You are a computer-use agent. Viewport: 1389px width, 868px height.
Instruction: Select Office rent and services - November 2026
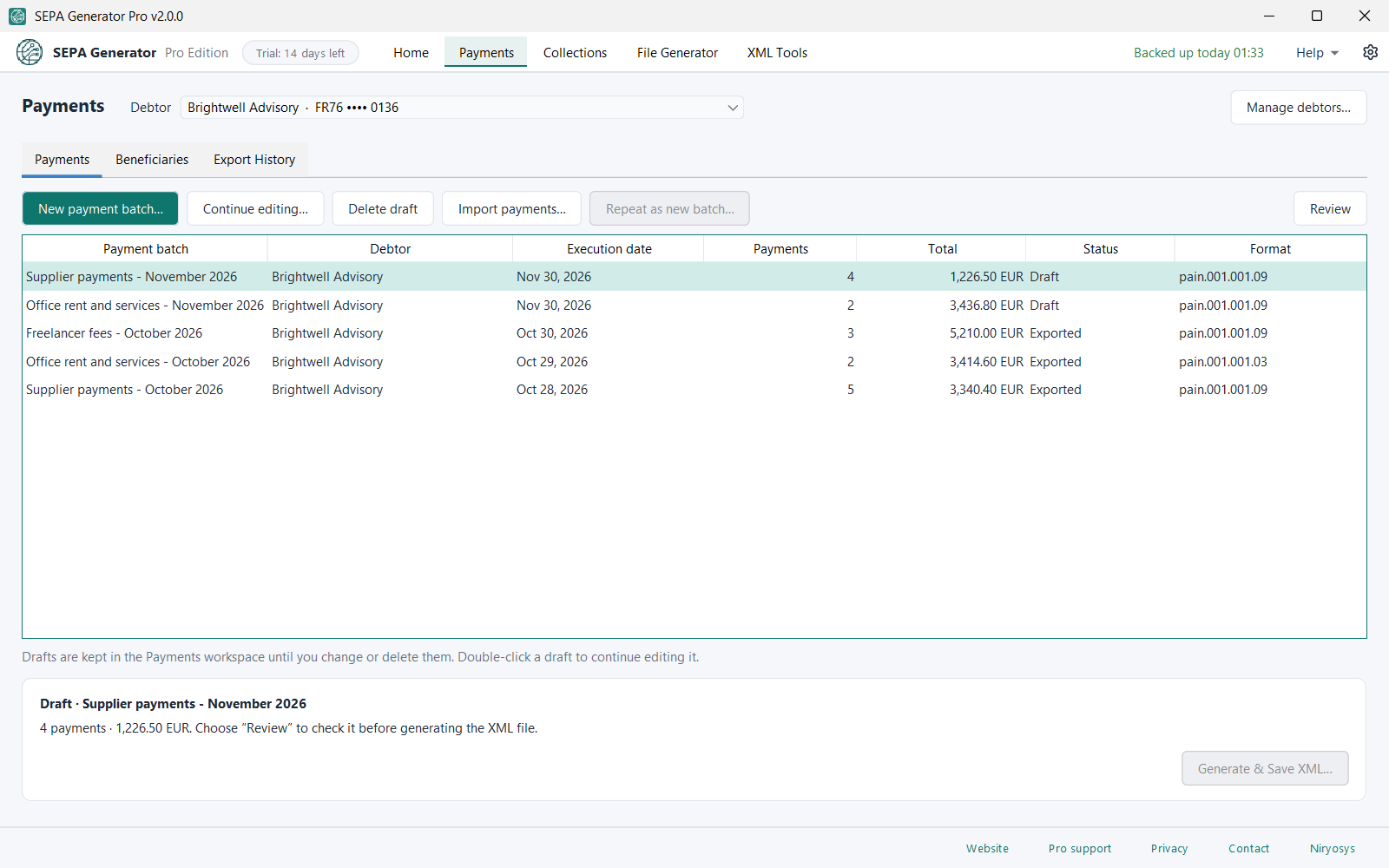tap(694, 306)
